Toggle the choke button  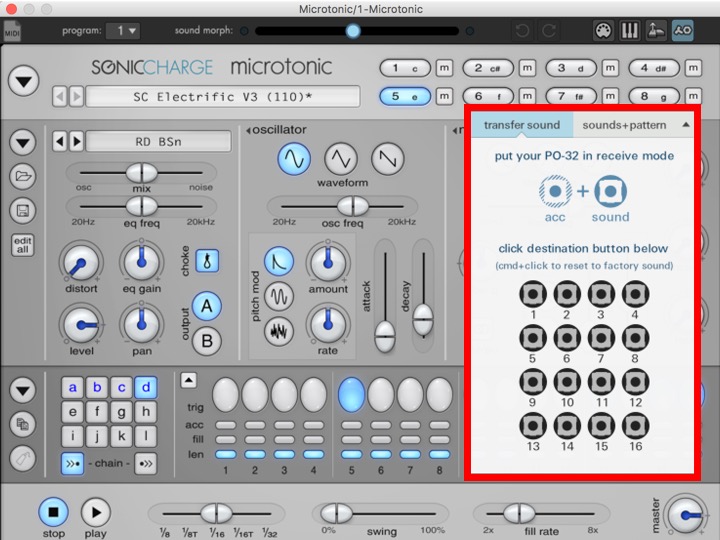[x=207, y=261]
